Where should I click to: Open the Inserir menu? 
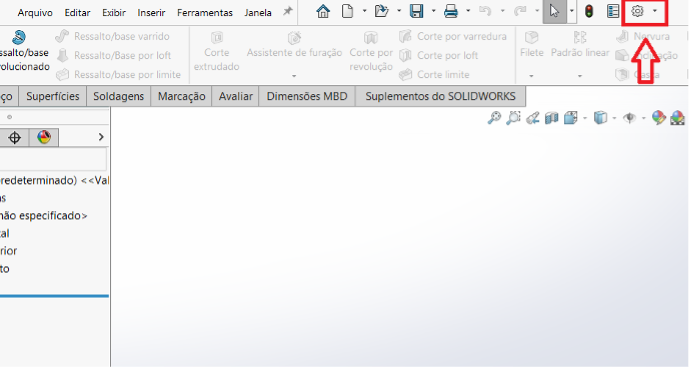[151, 13]
